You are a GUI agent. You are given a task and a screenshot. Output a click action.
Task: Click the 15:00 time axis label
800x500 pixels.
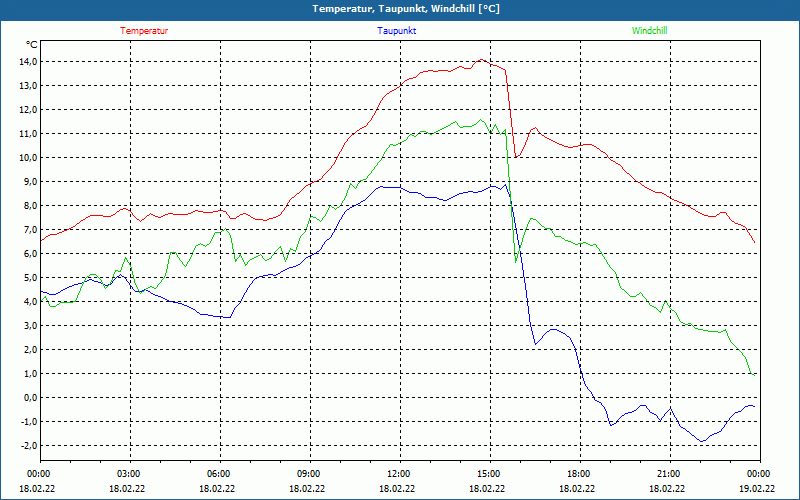tap(490, 474)
